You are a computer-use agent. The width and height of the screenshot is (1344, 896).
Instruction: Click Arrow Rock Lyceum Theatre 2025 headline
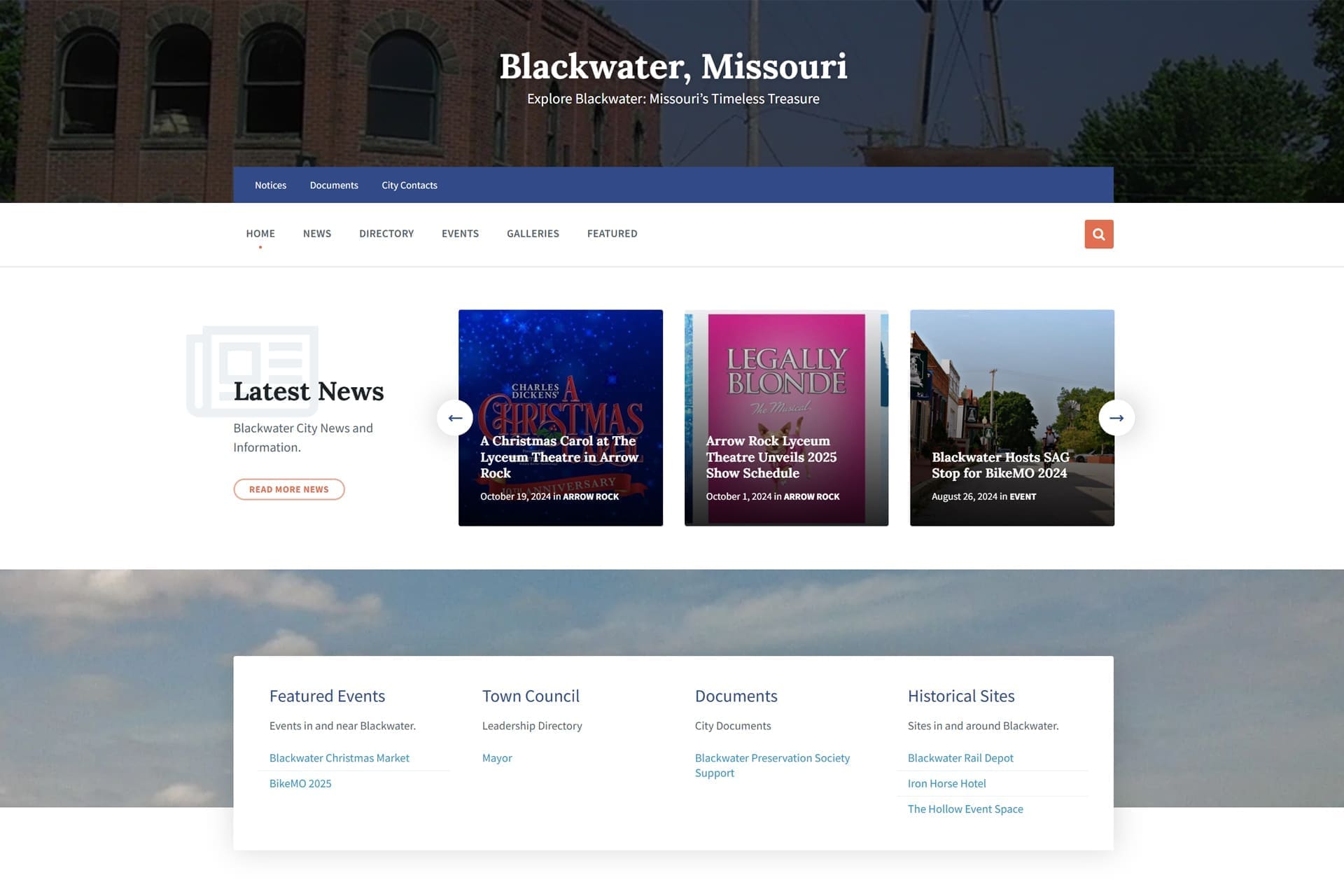point(771,457)
